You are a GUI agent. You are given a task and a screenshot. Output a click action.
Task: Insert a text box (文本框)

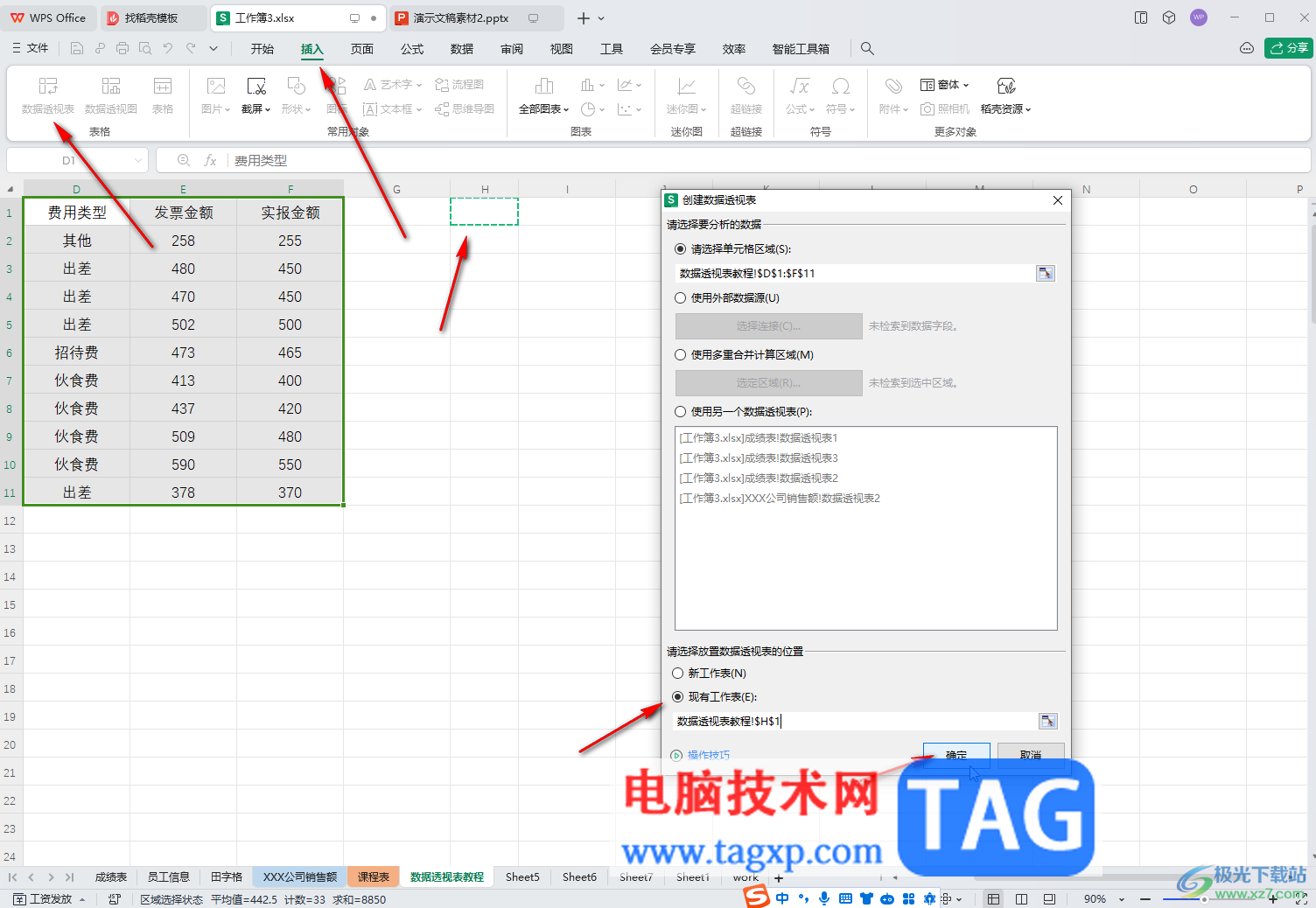[392, 109]
